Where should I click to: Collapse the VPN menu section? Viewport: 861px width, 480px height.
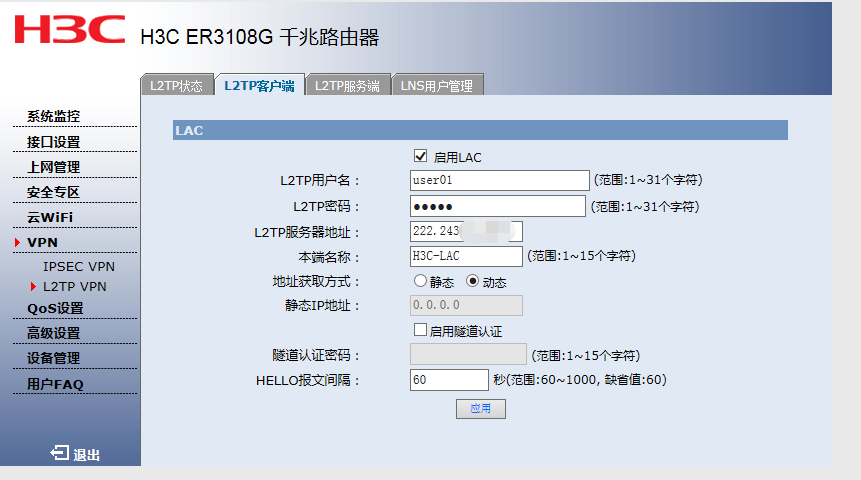(x=42, y=242)
